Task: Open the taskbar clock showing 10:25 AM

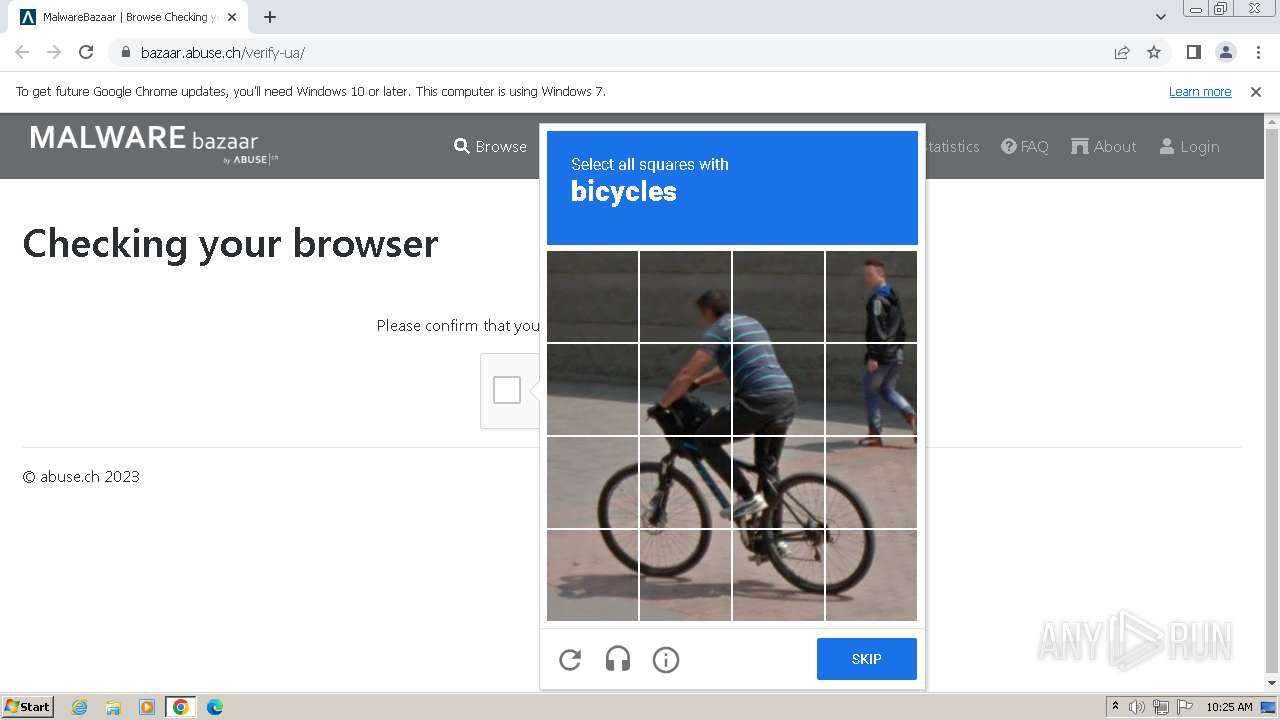Action: pyautogui.click(x=1229, y=707)
